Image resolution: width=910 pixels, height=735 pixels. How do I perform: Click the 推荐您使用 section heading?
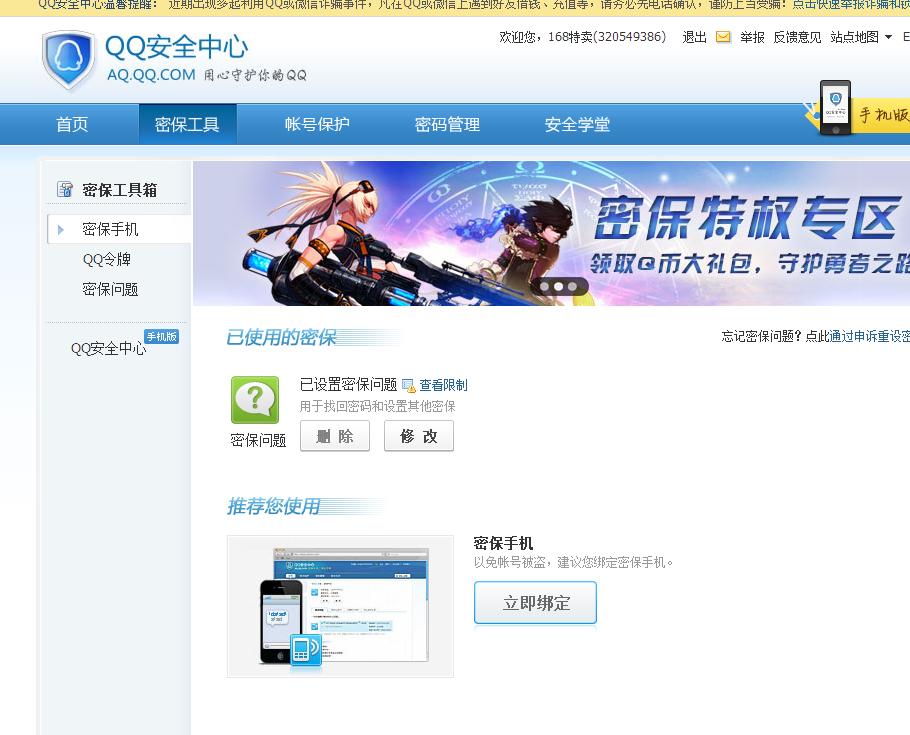[273, 506]
